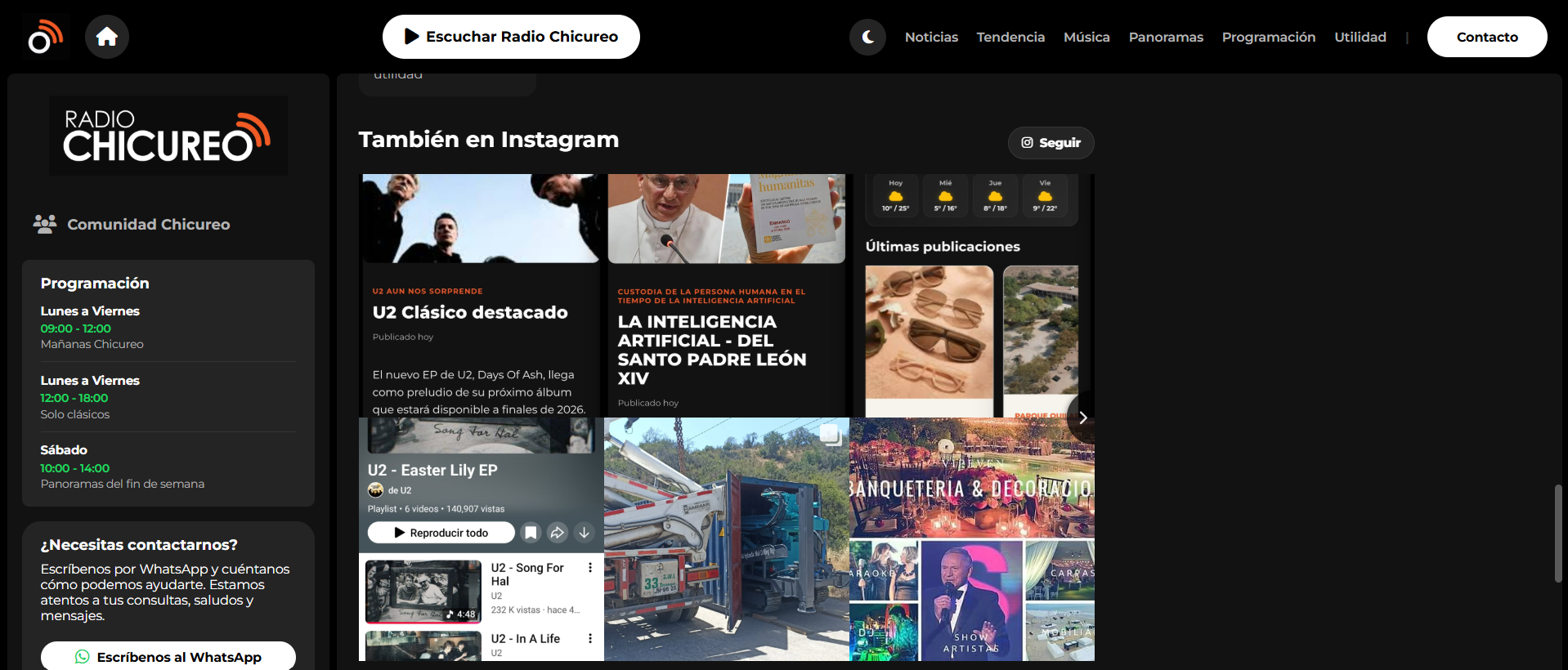
Task: Open options menu for Song For Hal
Action: tap(590, 567)
